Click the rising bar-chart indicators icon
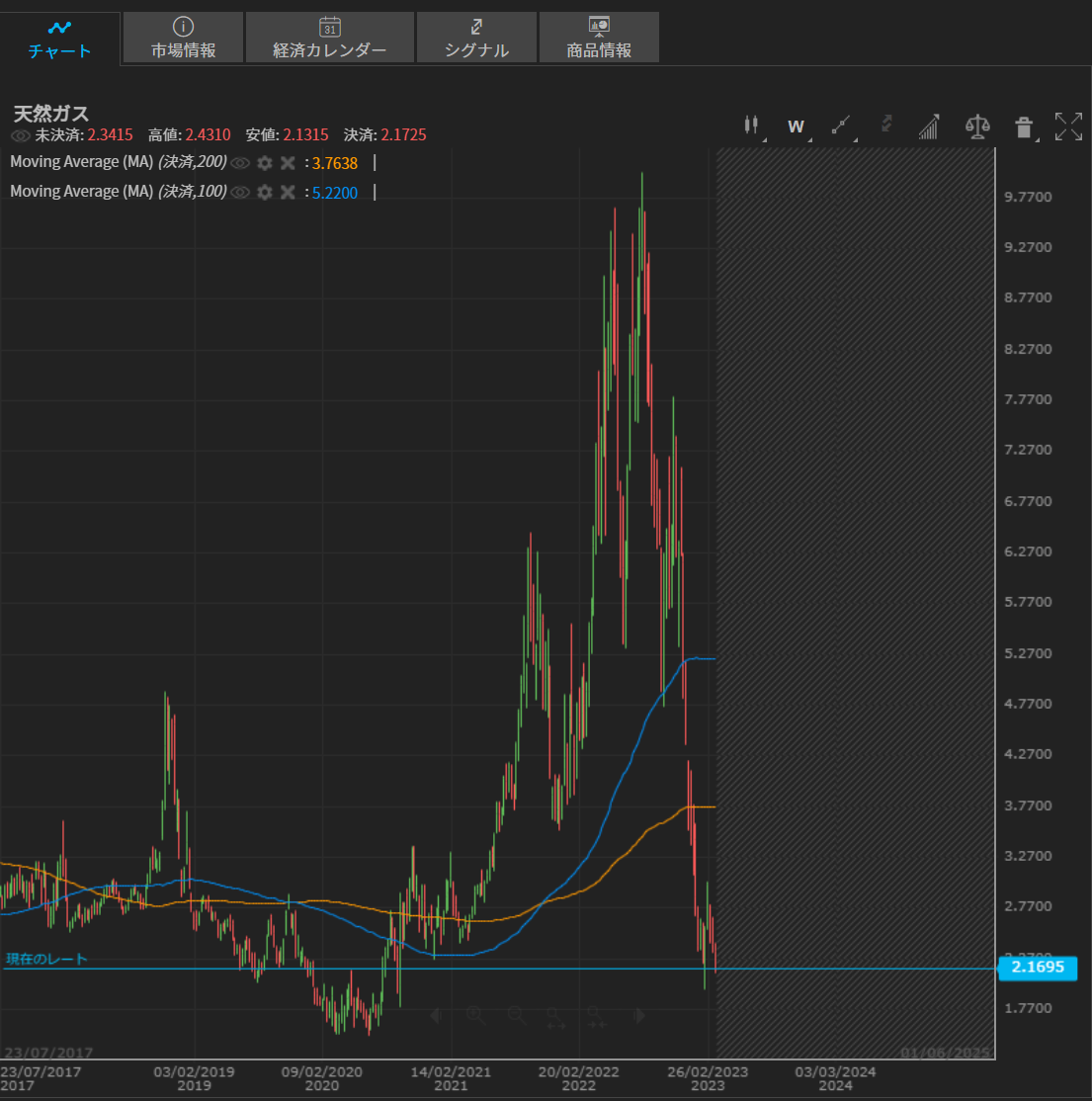 929,127
